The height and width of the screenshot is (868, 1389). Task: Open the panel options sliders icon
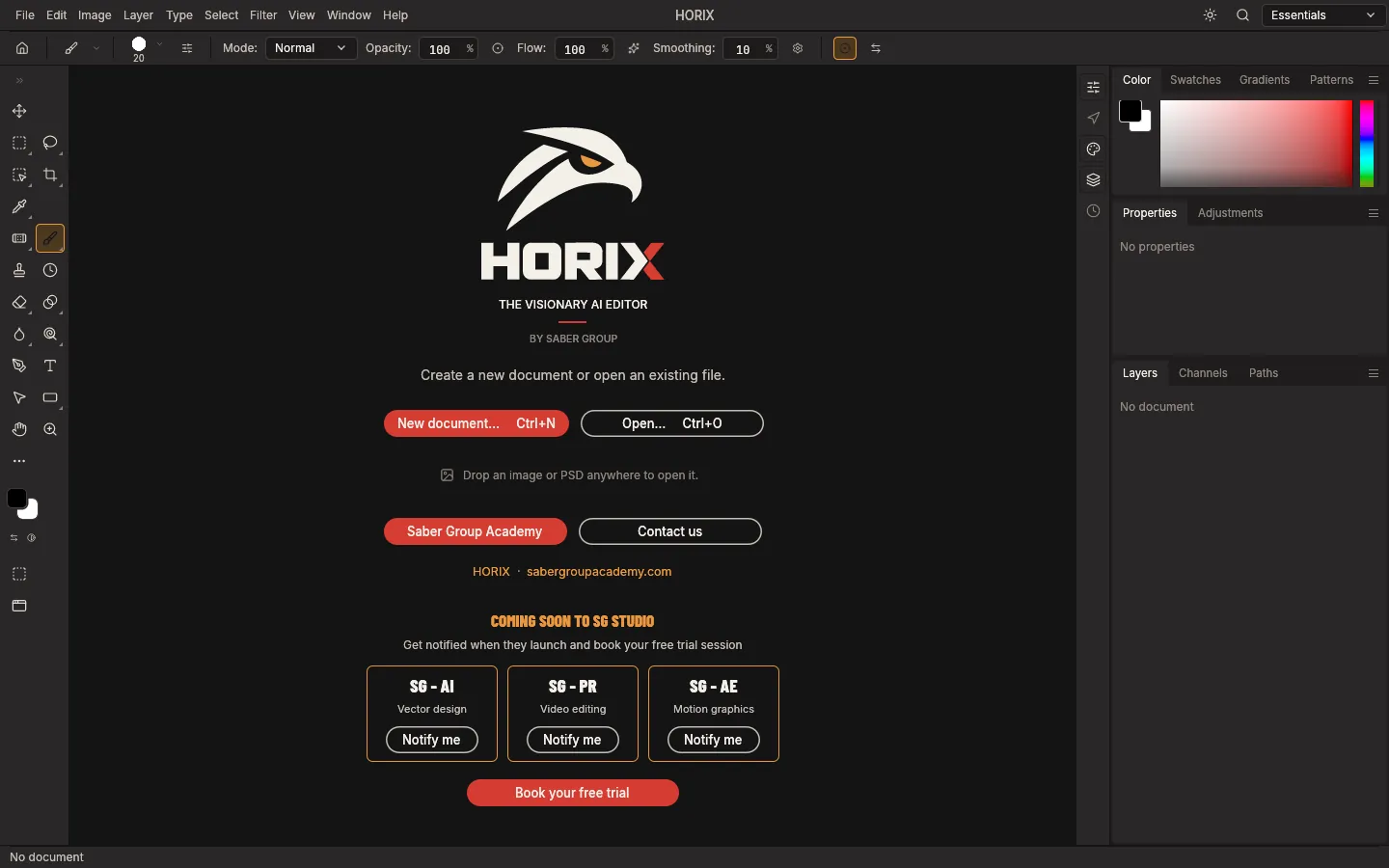1093,88
